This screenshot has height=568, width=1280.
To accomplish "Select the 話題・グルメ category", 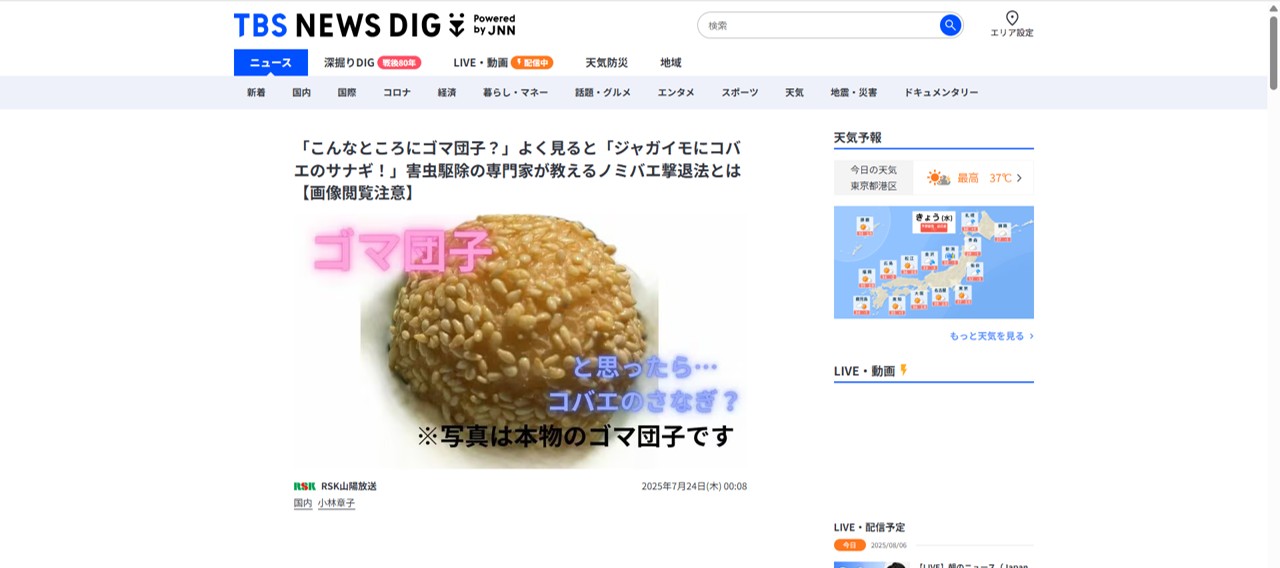I will click(x=603, y=93).
